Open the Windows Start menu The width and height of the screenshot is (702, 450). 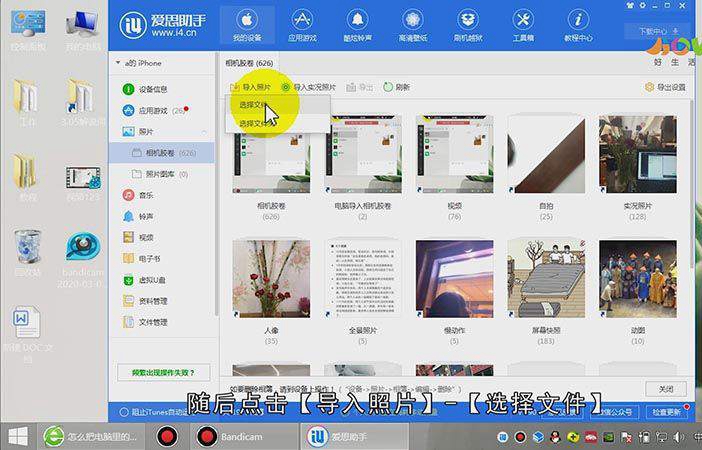tap(18, 437)
